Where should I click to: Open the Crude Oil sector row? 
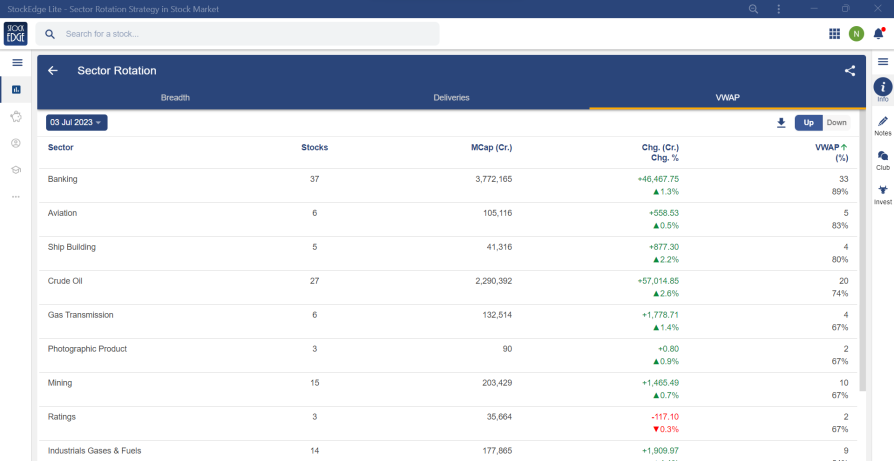[x=66, y=281]
